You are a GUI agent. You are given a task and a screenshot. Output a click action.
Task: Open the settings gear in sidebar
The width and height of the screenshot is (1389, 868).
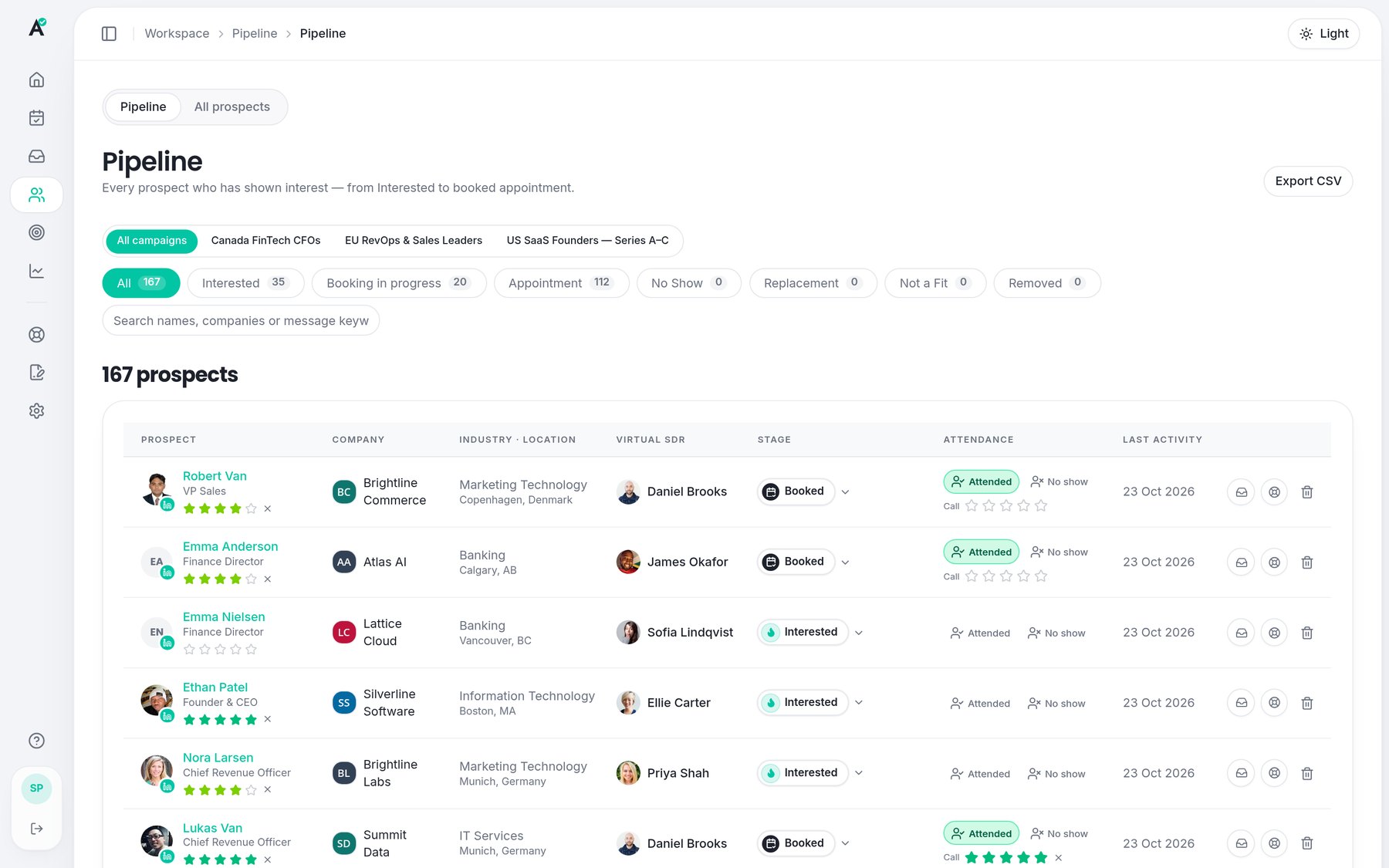36,410
